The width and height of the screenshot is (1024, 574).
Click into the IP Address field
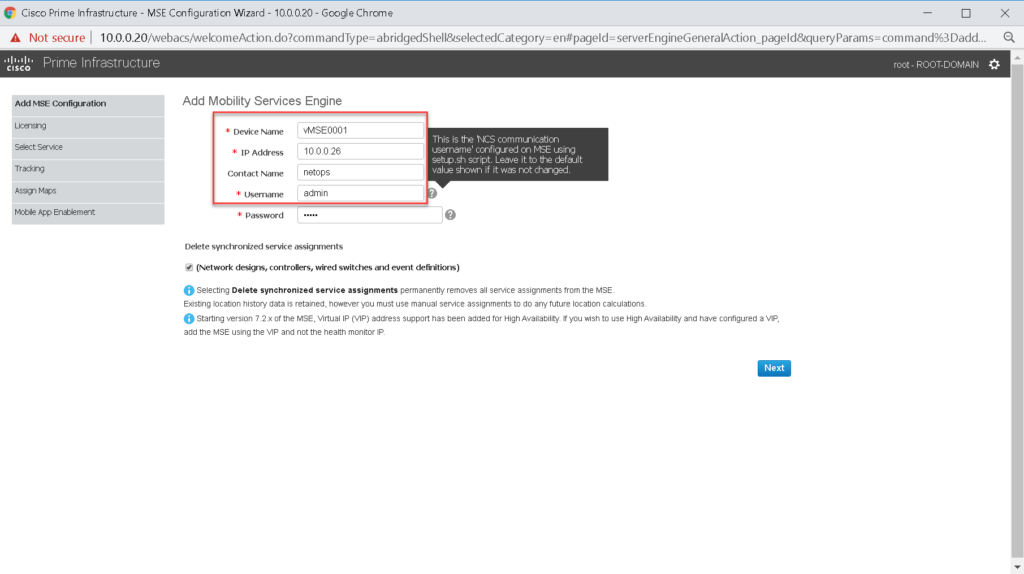[x=361, y=152]
